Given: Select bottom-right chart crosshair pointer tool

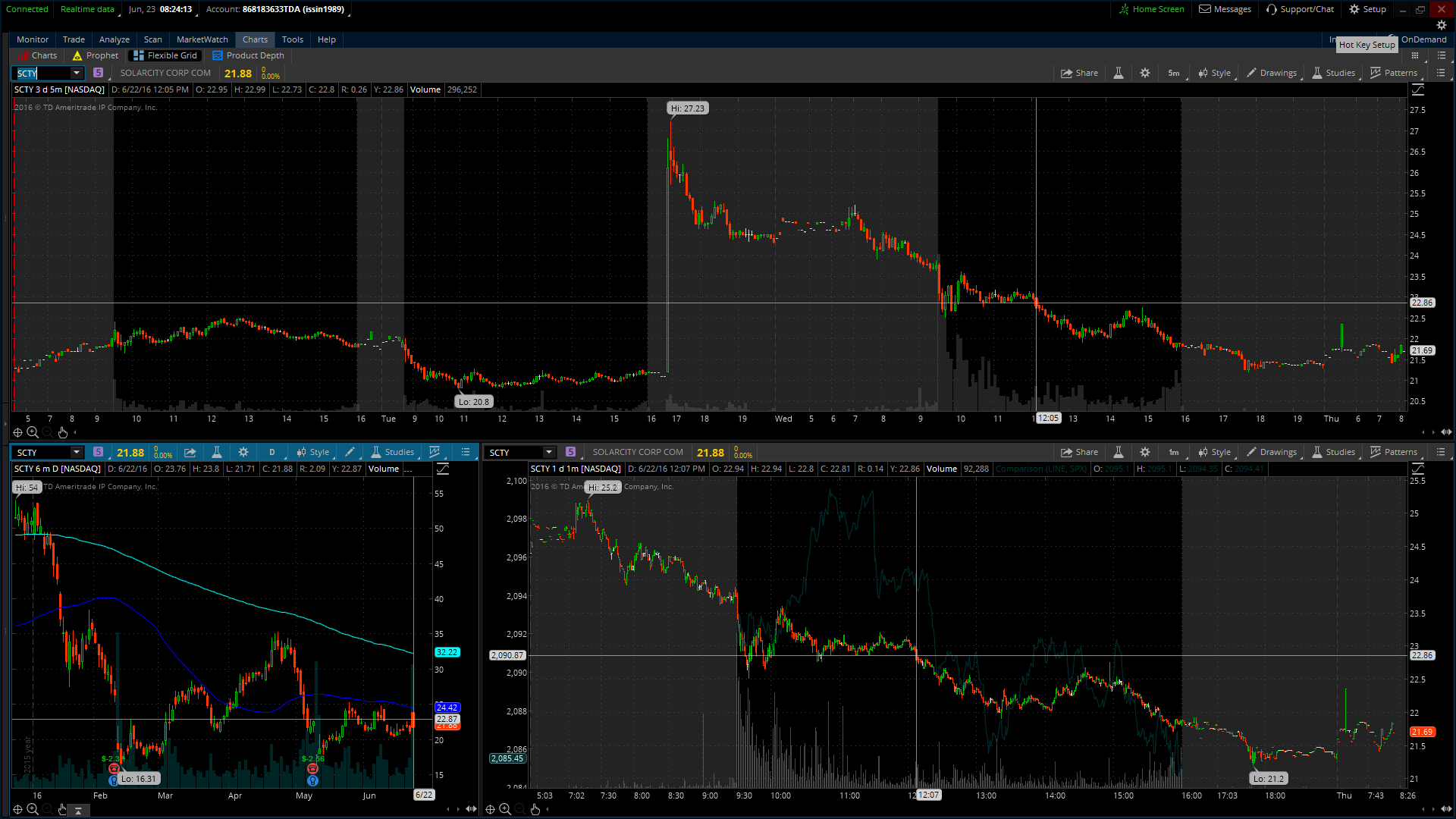Looking at the screenshot, I should point(490,809).
